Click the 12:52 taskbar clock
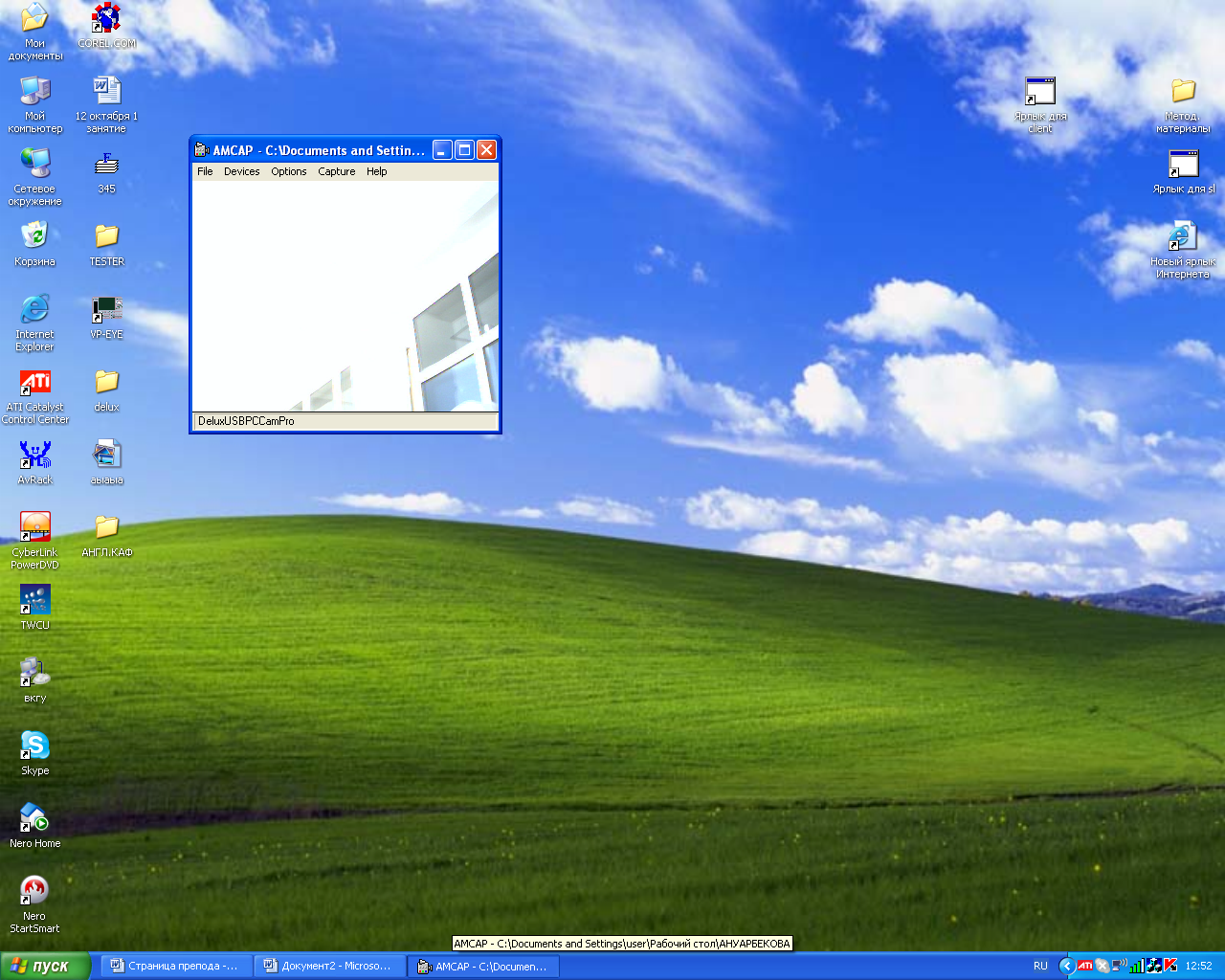The width and height of the screenshot is (1225, 980). 1198,966
